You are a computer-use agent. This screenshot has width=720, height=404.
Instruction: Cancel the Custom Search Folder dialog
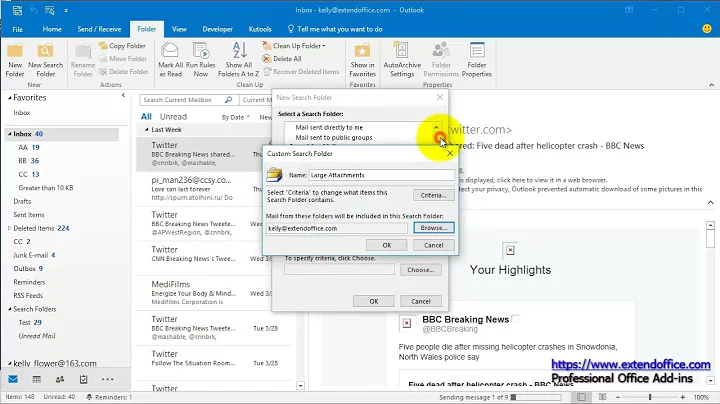click(433, 245)
